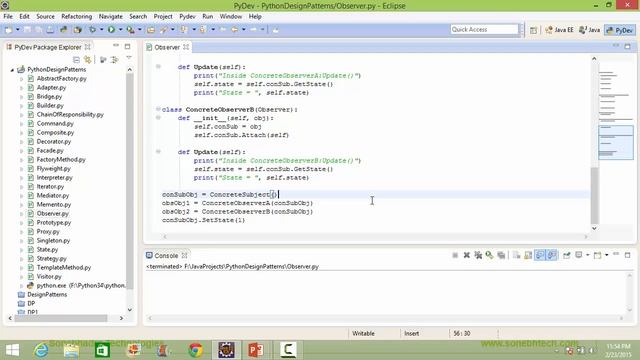Toggle Link with Editor in Package Explorer
This screenshot has width=640, height=360.
pyautogui.click(x=88, y=60)
